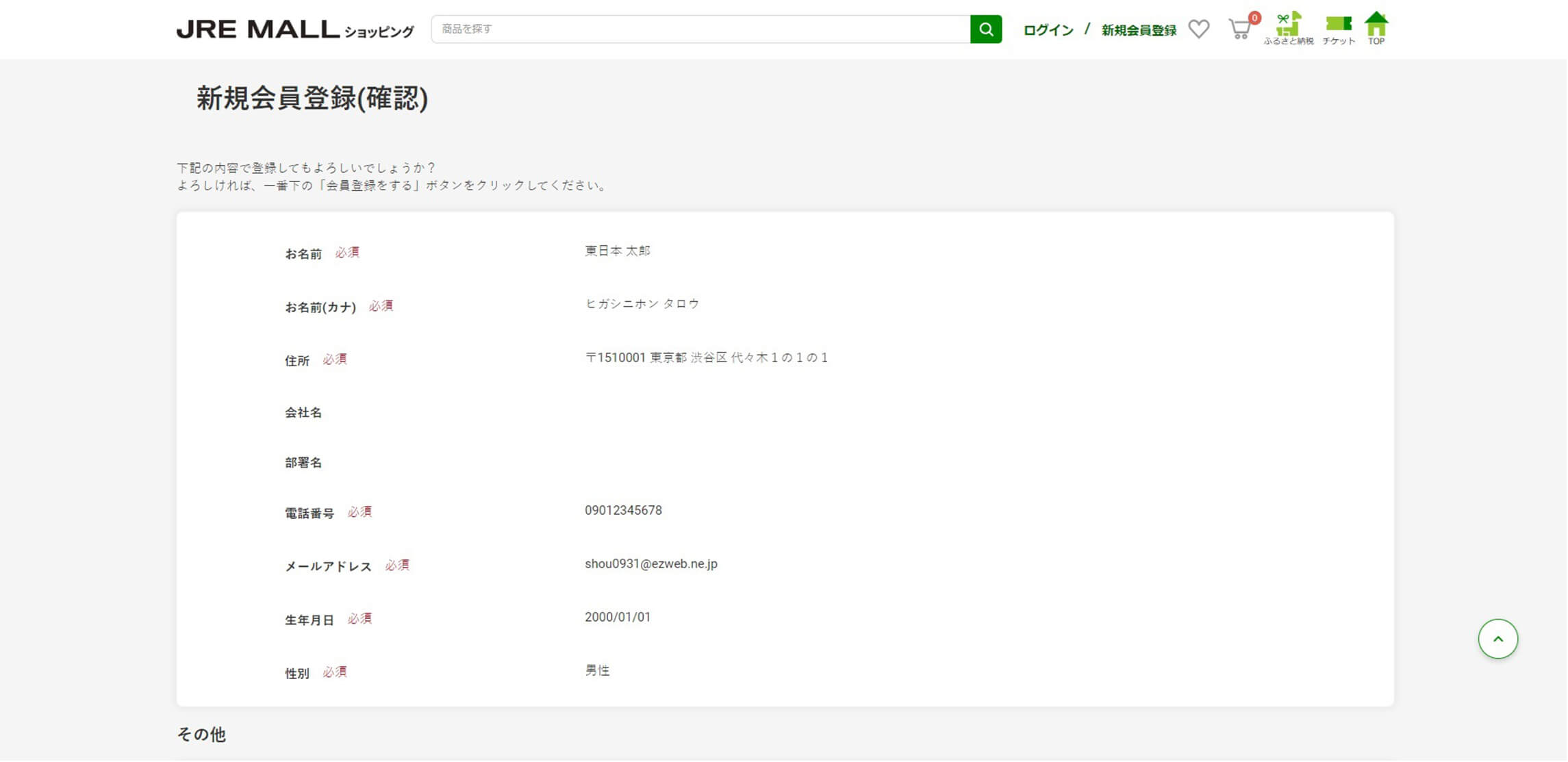
Task: Click the 新規会員登録 link in header
Action: (1139, 30)
